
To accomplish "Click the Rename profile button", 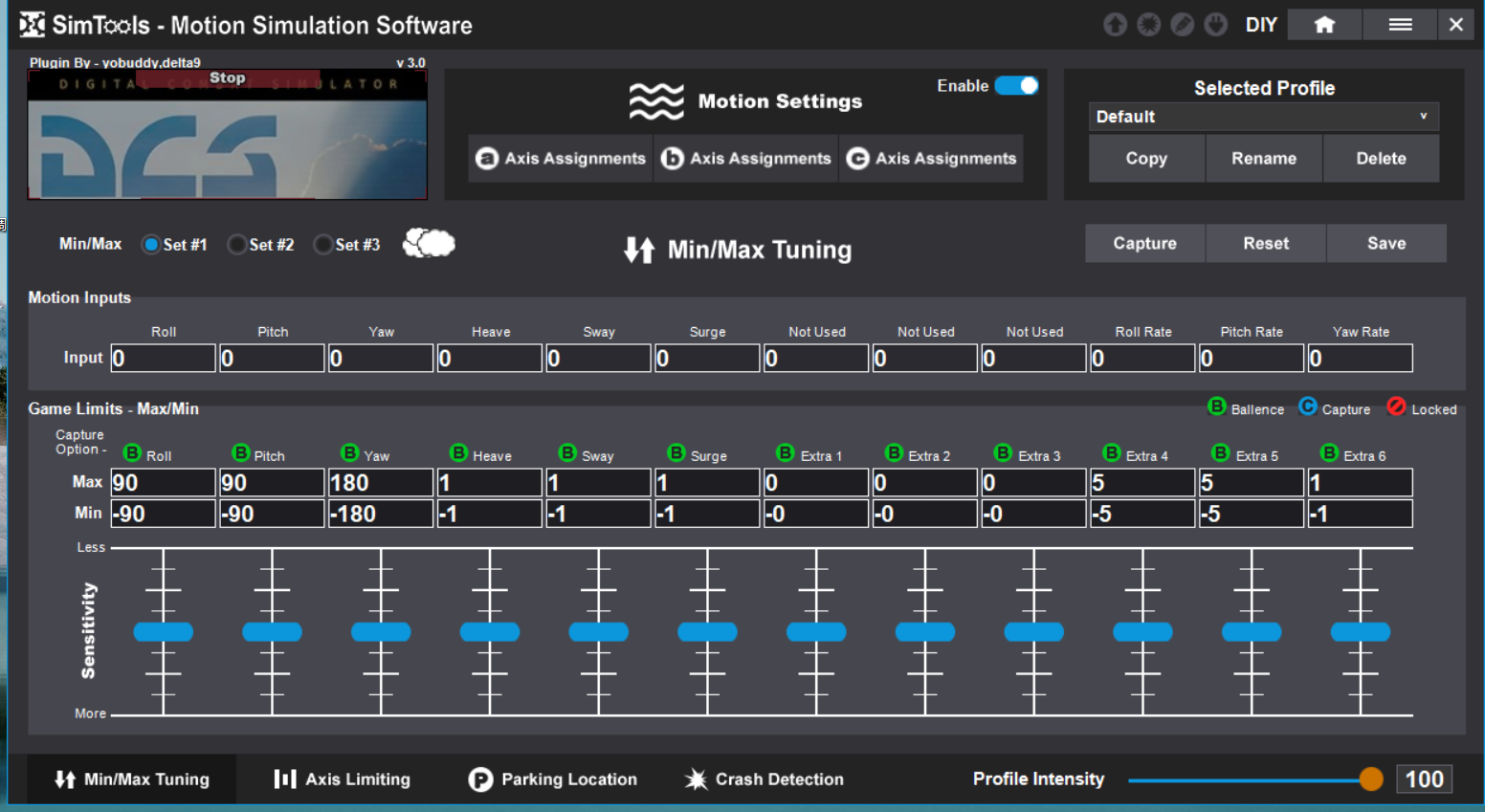I will 1264,159.
